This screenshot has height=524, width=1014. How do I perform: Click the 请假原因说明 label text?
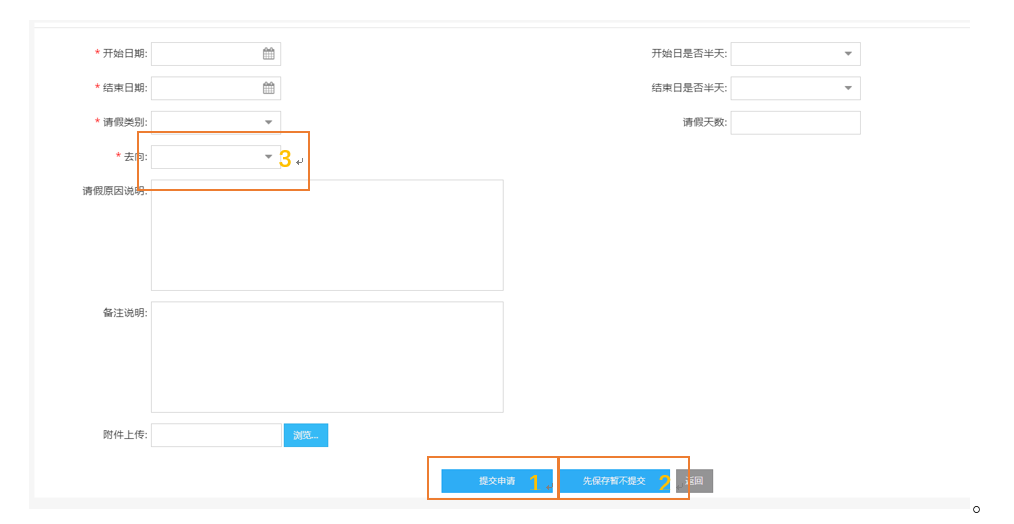[114, 191]
